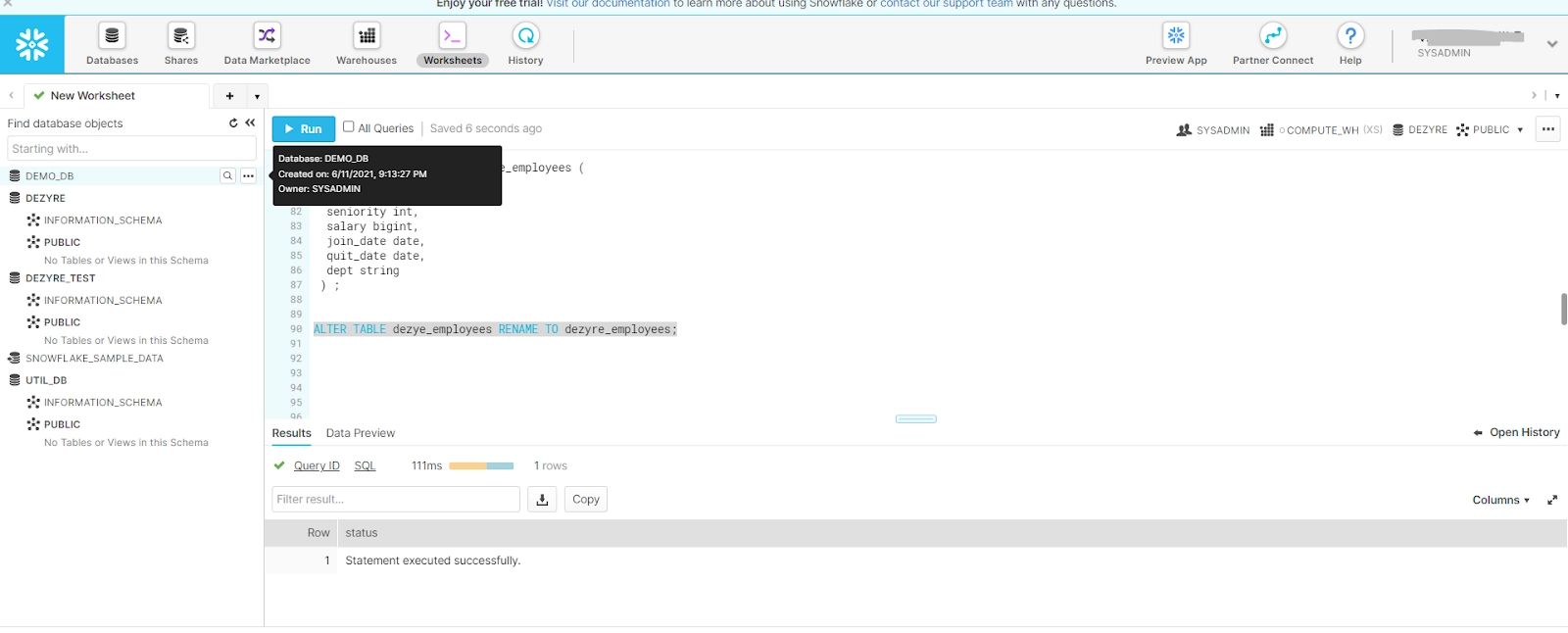Open the Columns dropdown in results
The height and width of the screenshot is (633, 1568).
pos(1500,501)
